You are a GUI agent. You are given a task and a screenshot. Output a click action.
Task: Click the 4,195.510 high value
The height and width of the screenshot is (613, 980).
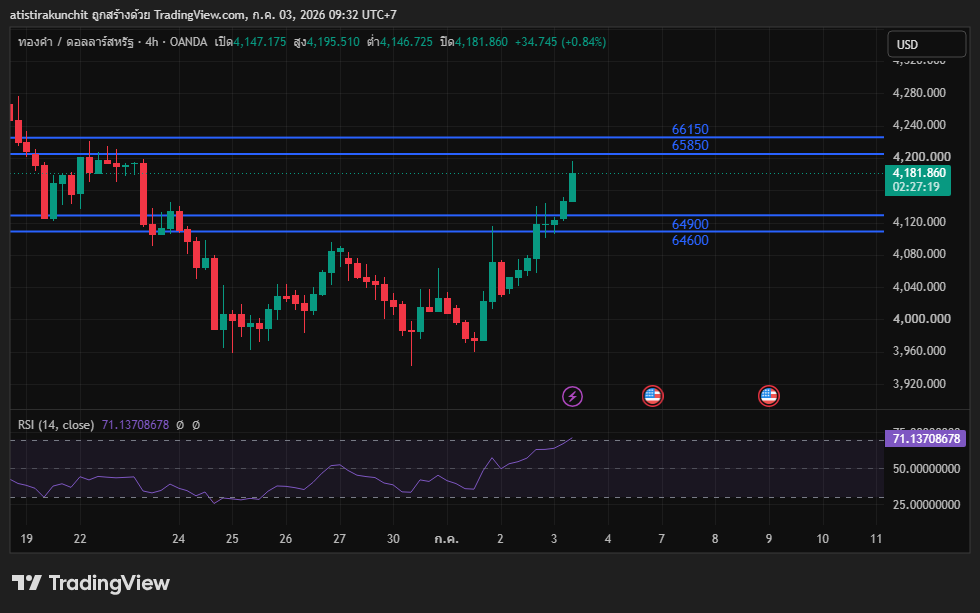click(x=333, y=42)
